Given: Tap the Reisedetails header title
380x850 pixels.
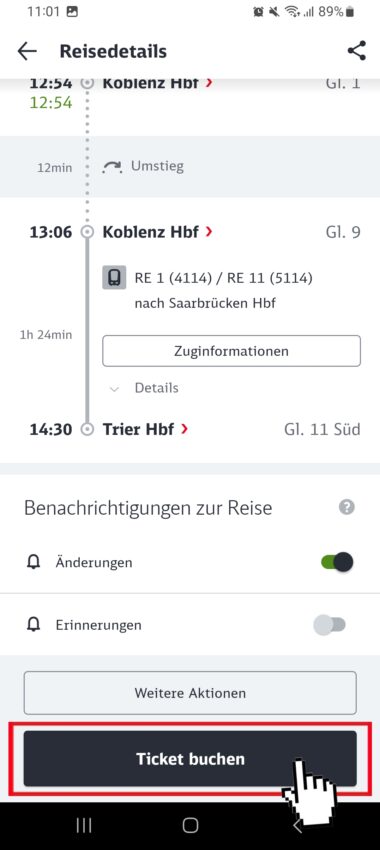Looking at the screenshot, I should (113, 51).
